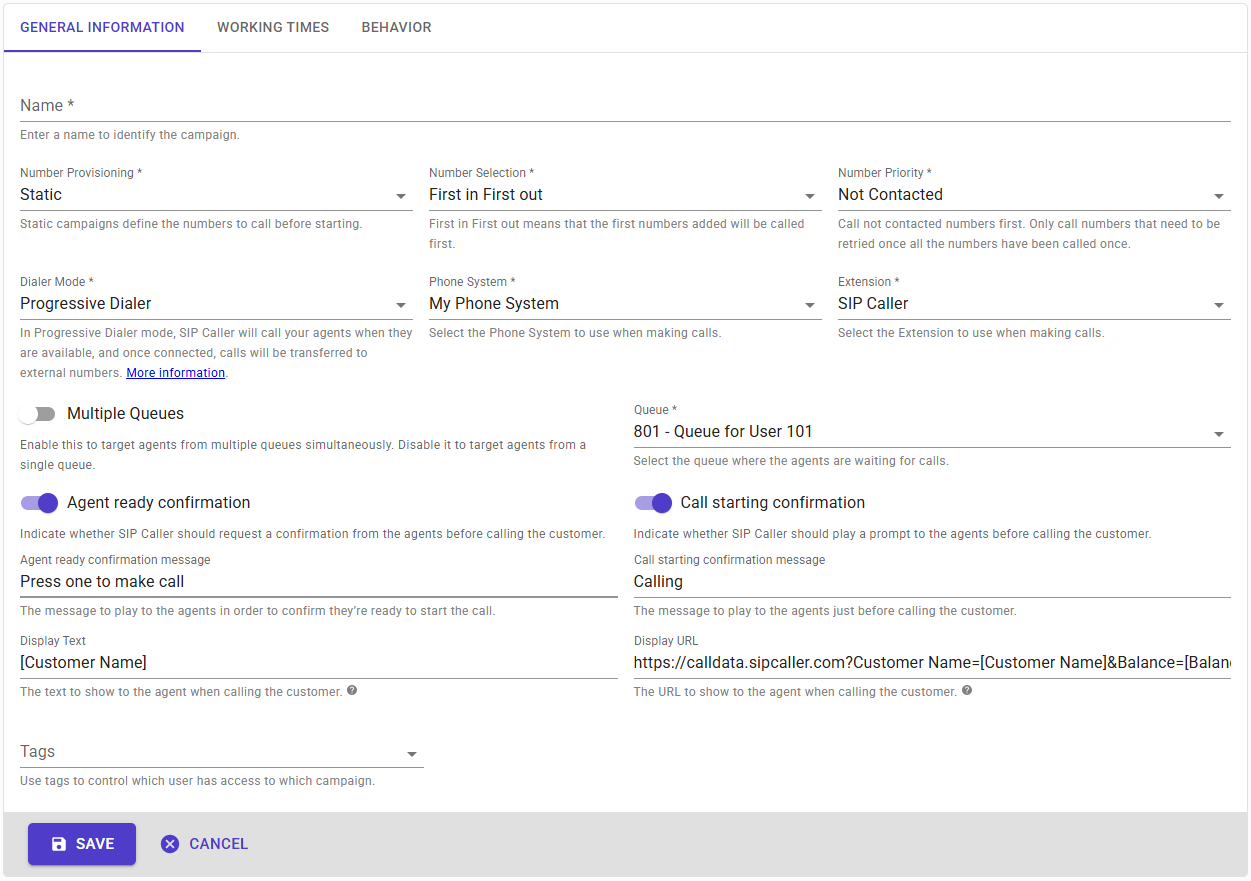Disable the Call starting confirmation toggle

coord(653,503)
